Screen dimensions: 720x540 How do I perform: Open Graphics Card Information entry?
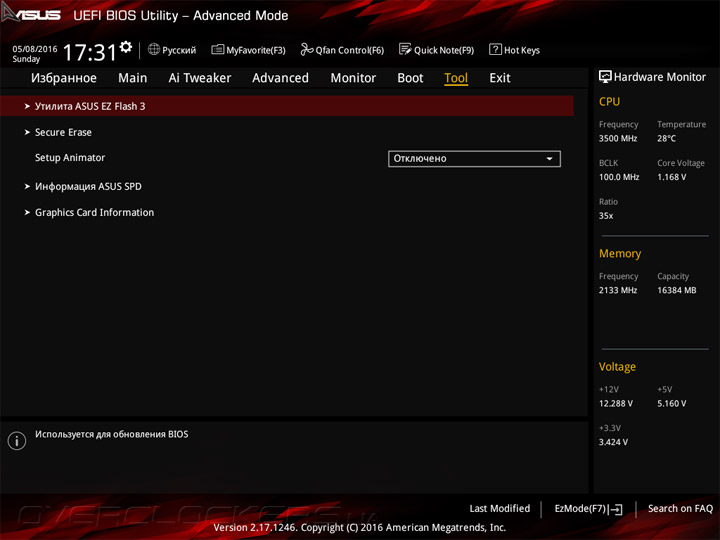pyautogui.click(x=95, y=212)
